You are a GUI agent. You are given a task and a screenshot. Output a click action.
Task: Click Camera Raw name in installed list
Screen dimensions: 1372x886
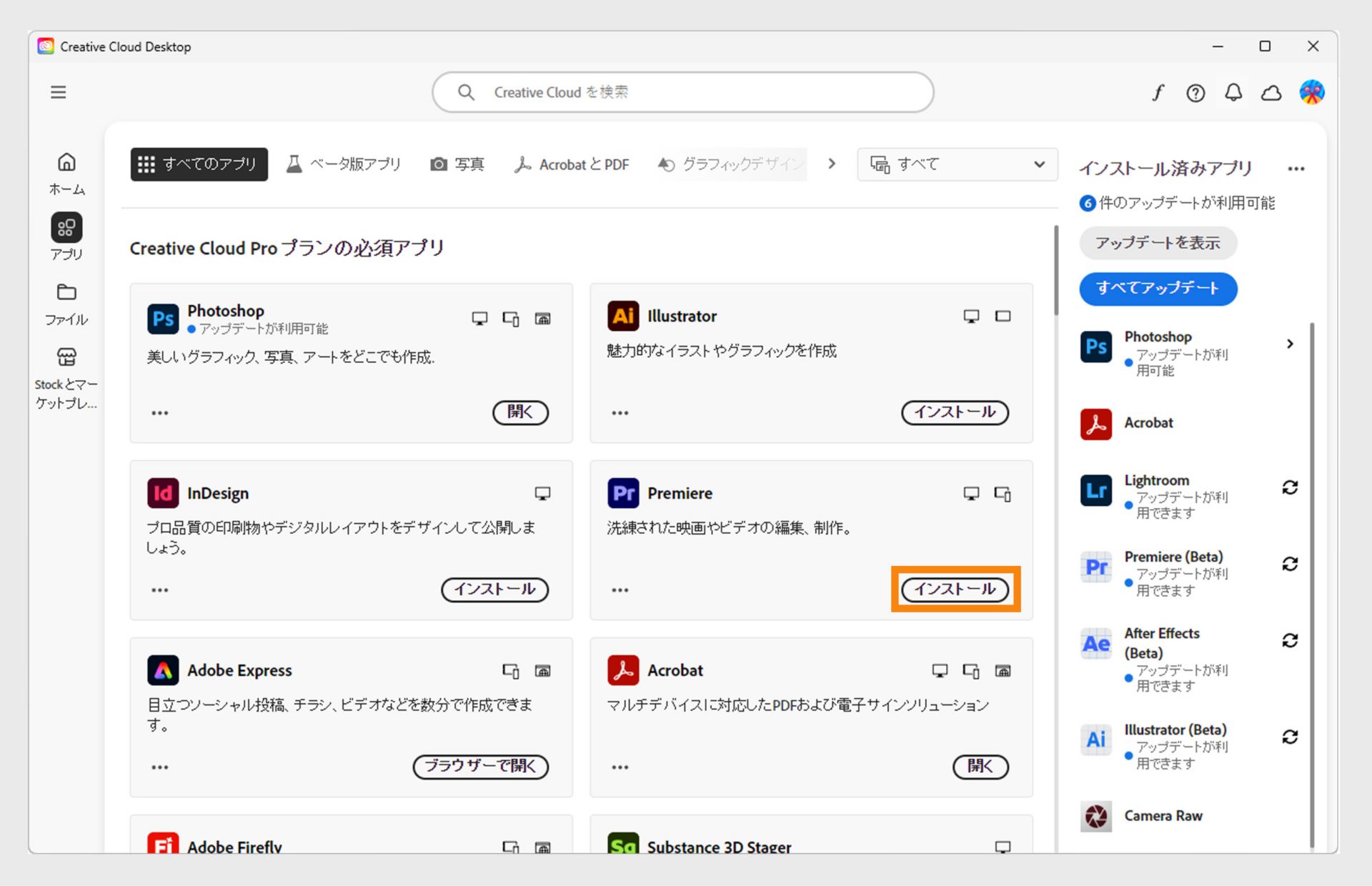[x=1163, y=816]
